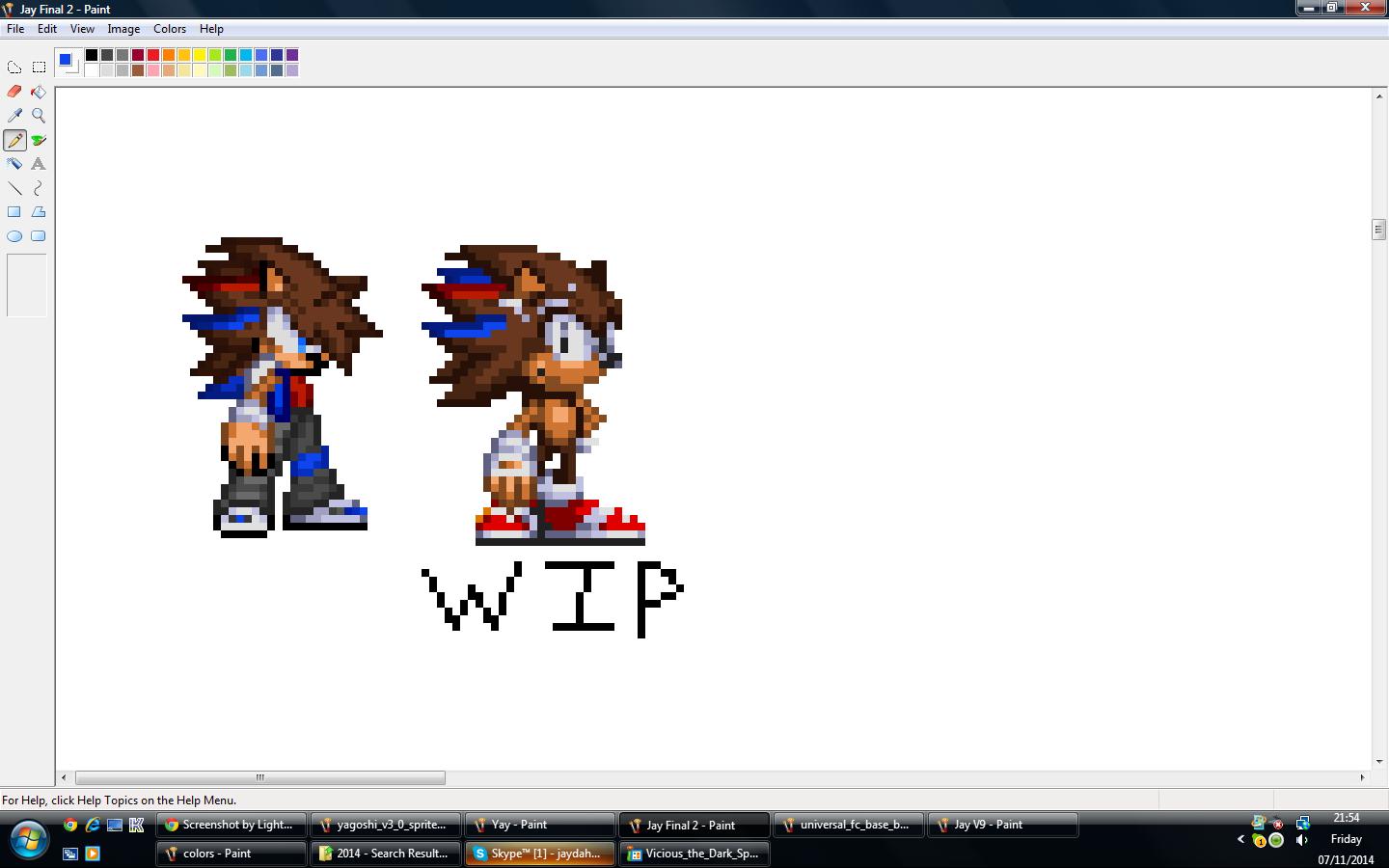The width and height of the screenshot is (1389, 868).
Task: Select the rectangular Select tool
Action: pos(39,68)
